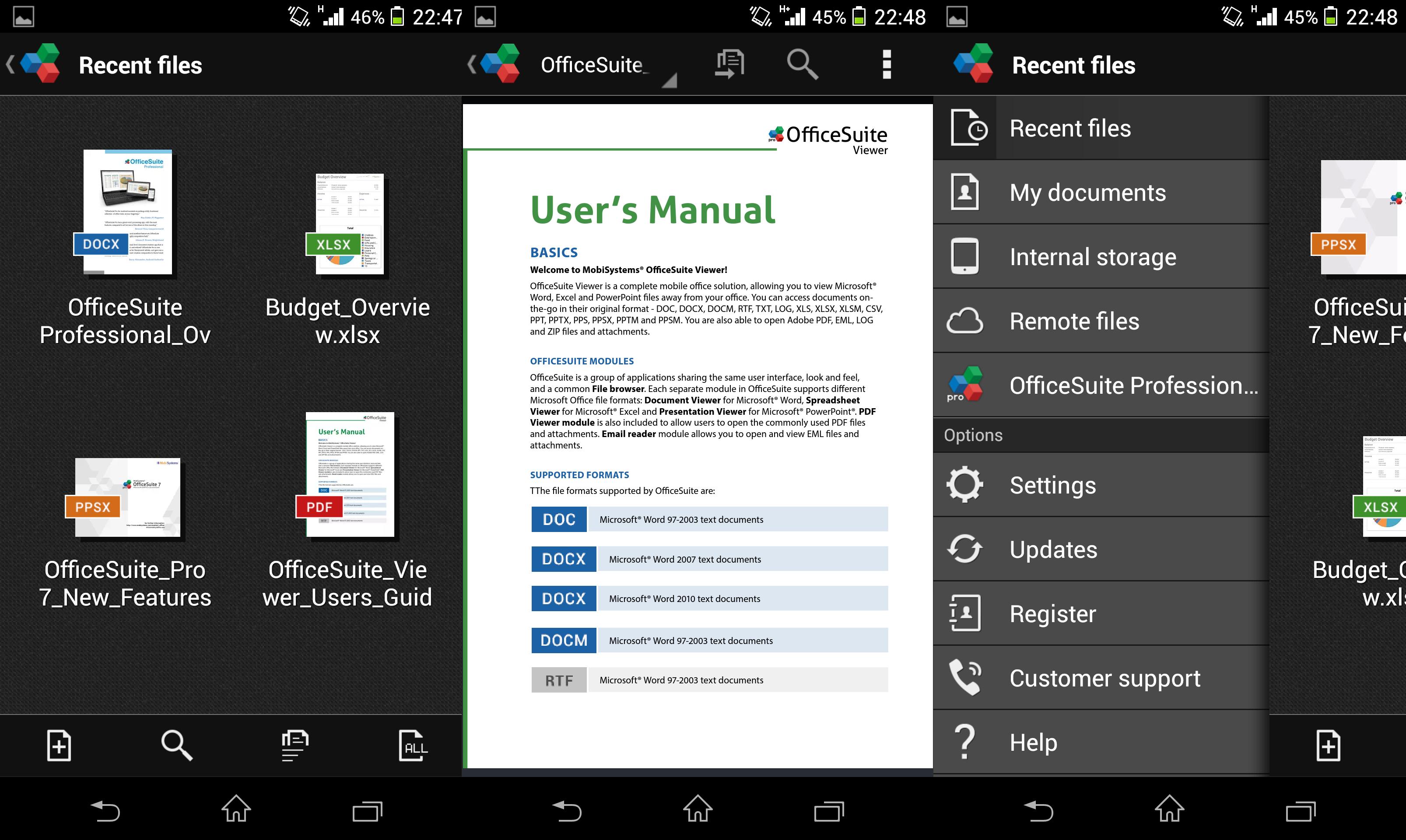Tap the RTF format label in the manual

(559, 680)
